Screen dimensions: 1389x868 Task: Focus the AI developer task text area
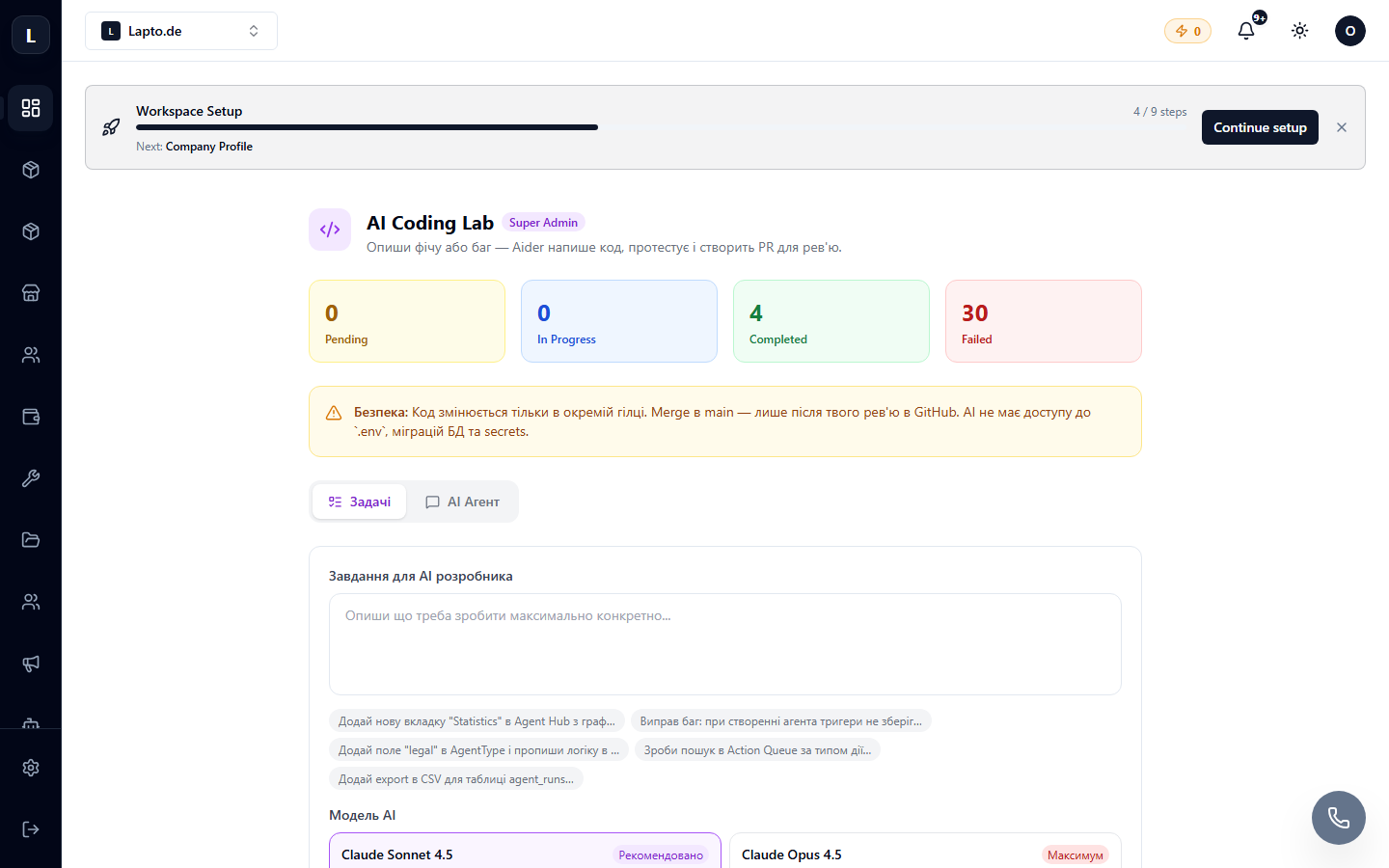pyautogui.click(x=725, y=644)
